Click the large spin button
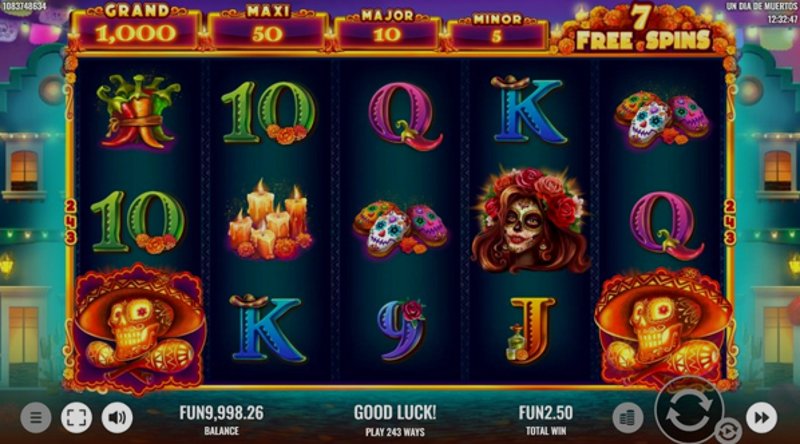 coord(689,410)
